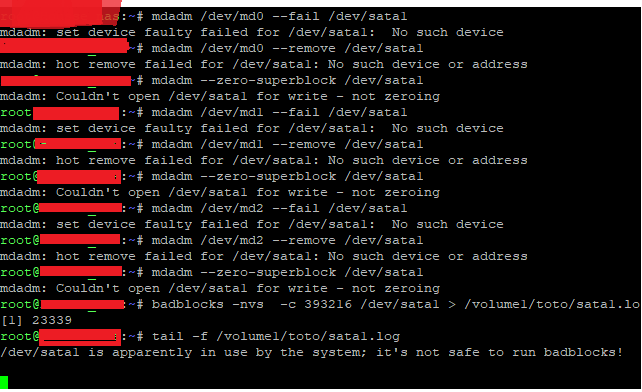The image size is (642, 392).
Task: Click the 'tail -f /volume1/toto/sata1.log' command
Action: coord(276,336)
